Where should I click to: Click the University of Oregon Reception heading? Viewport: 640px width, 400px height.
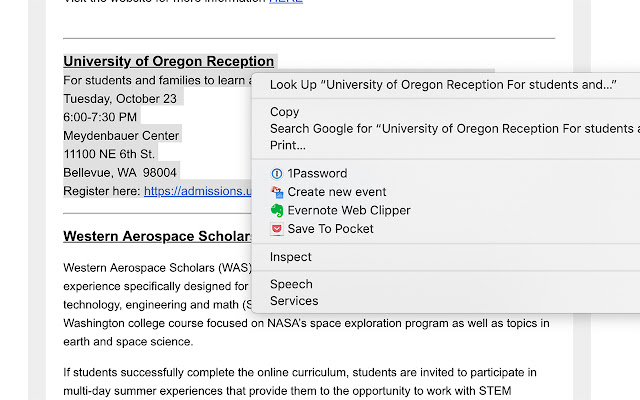[x=168, y=61]
